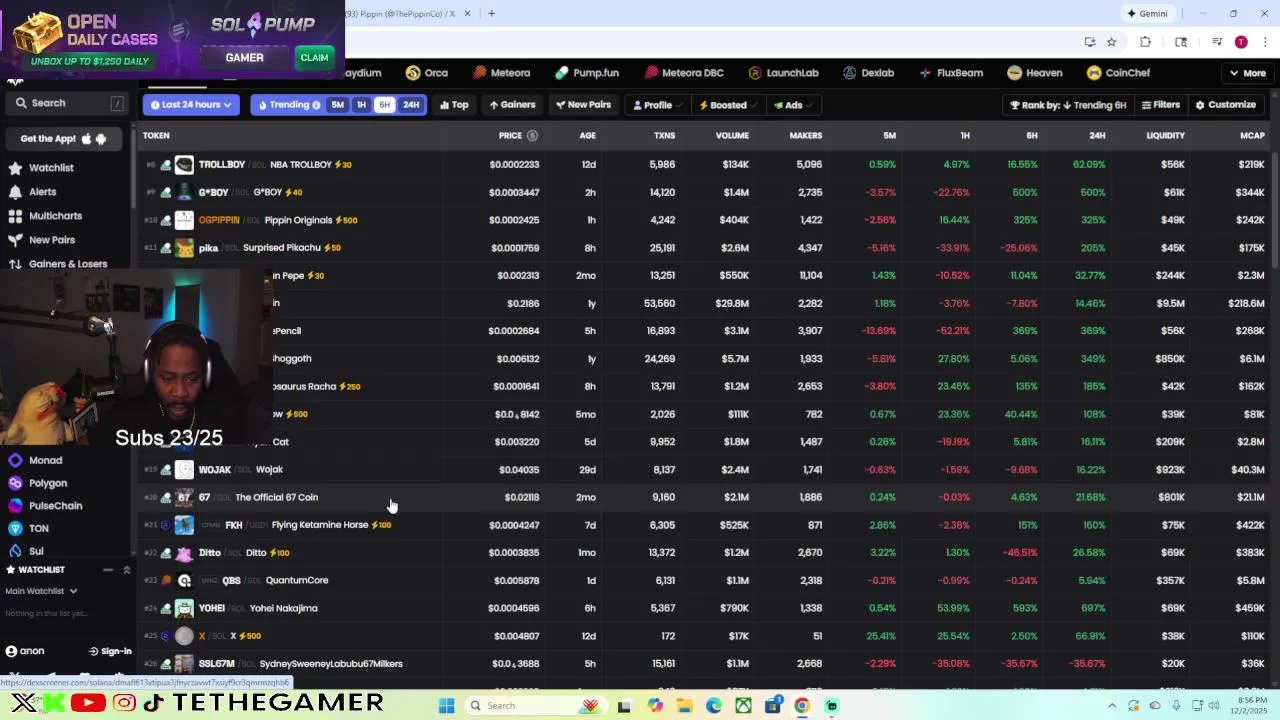Open Chrome three-dot menu
Screen dimensions: 1280x720
(x=1266, y=42)
